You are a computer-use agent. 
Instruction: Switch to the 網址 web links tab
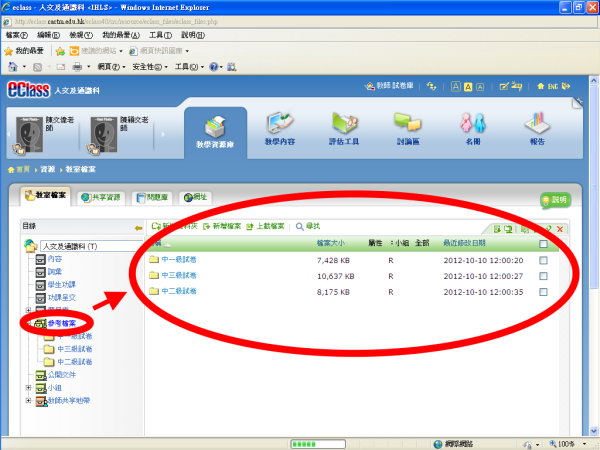(195, 197)
